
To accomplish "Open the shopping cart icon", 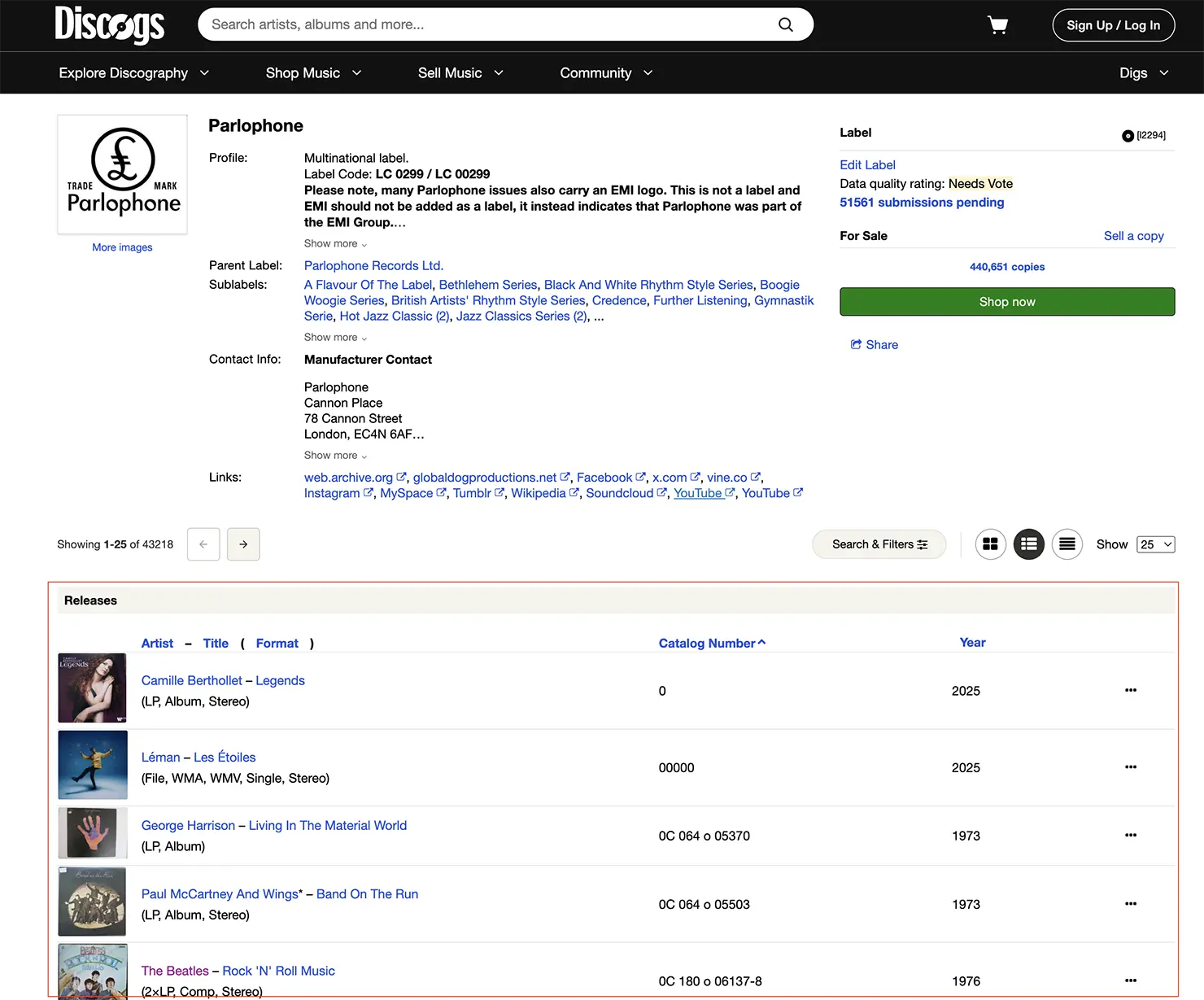I will 997,25.
